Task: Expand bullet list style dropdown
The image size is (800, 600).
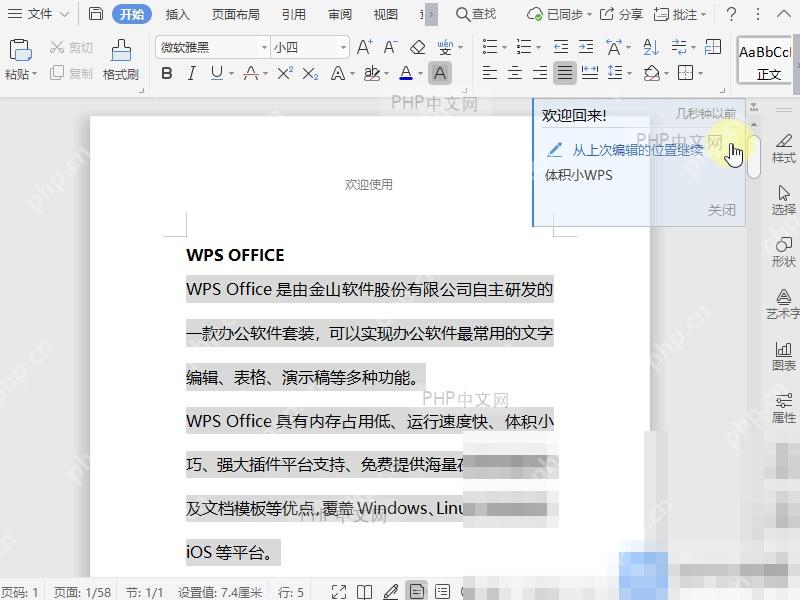Action: pyautogui.click(x=504, y=47)
